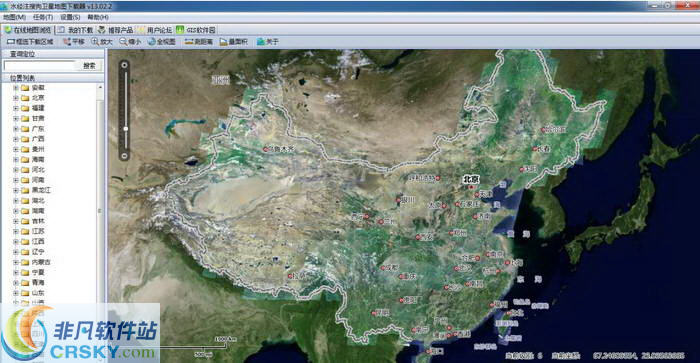Viewport: 700px width, 363px height.
Task: Select the 宁夏 entry in the list
Action: [38, 272]
